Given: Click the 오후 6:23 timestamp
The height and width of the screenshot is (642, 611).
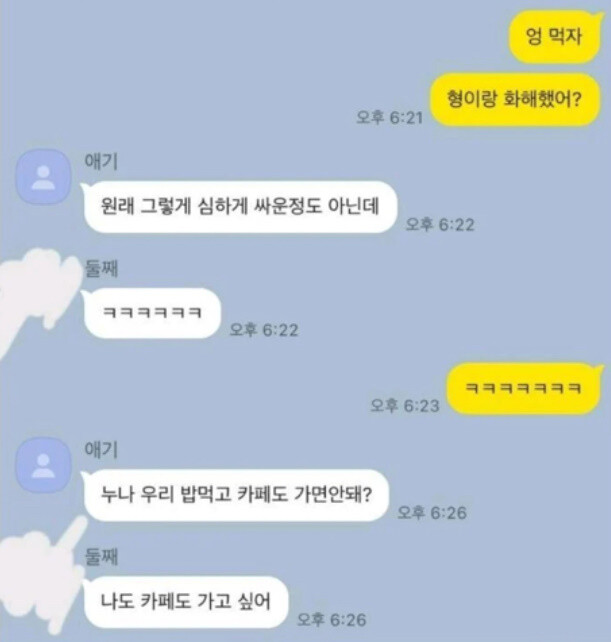Looking at the screenshot, I should (405, 406).
